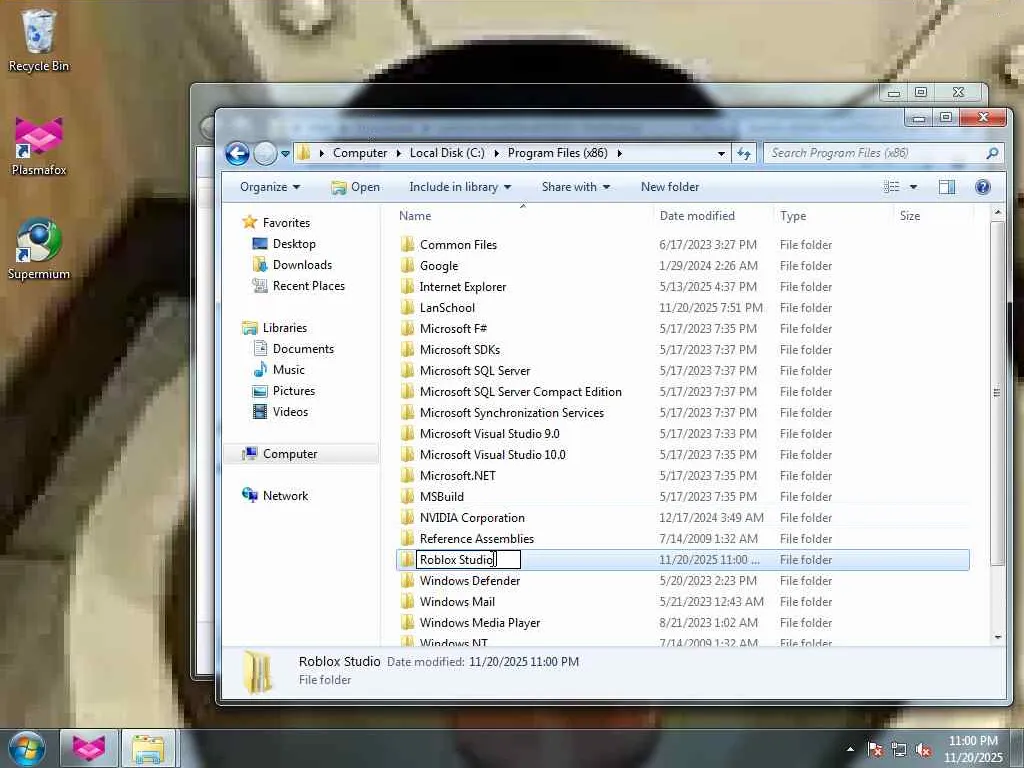1024x768 pixels.
Task: Select Libraries in the navigation pane
Action: click(284, 328)
